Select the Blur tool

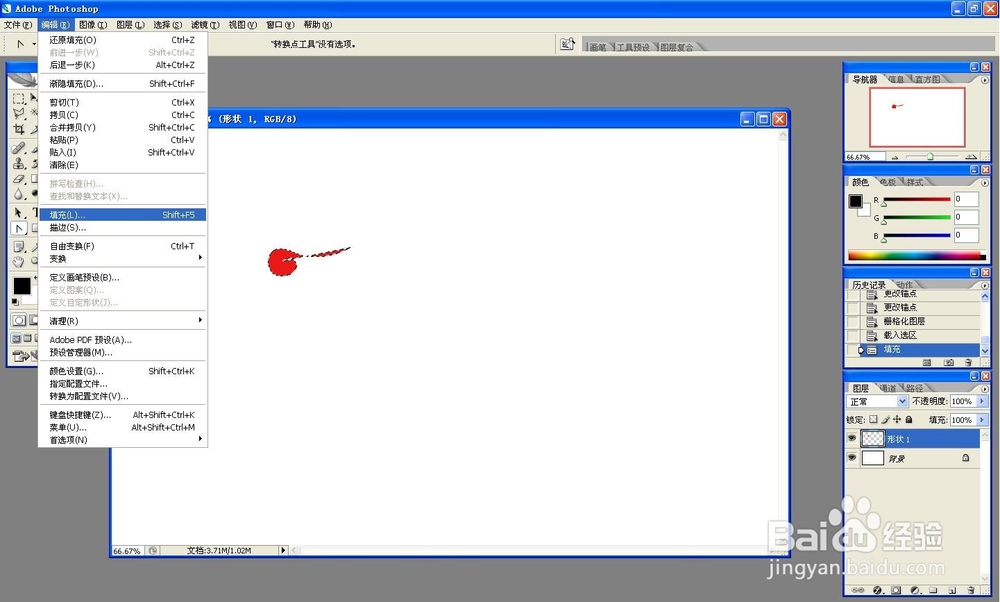[x=18, y=193]
